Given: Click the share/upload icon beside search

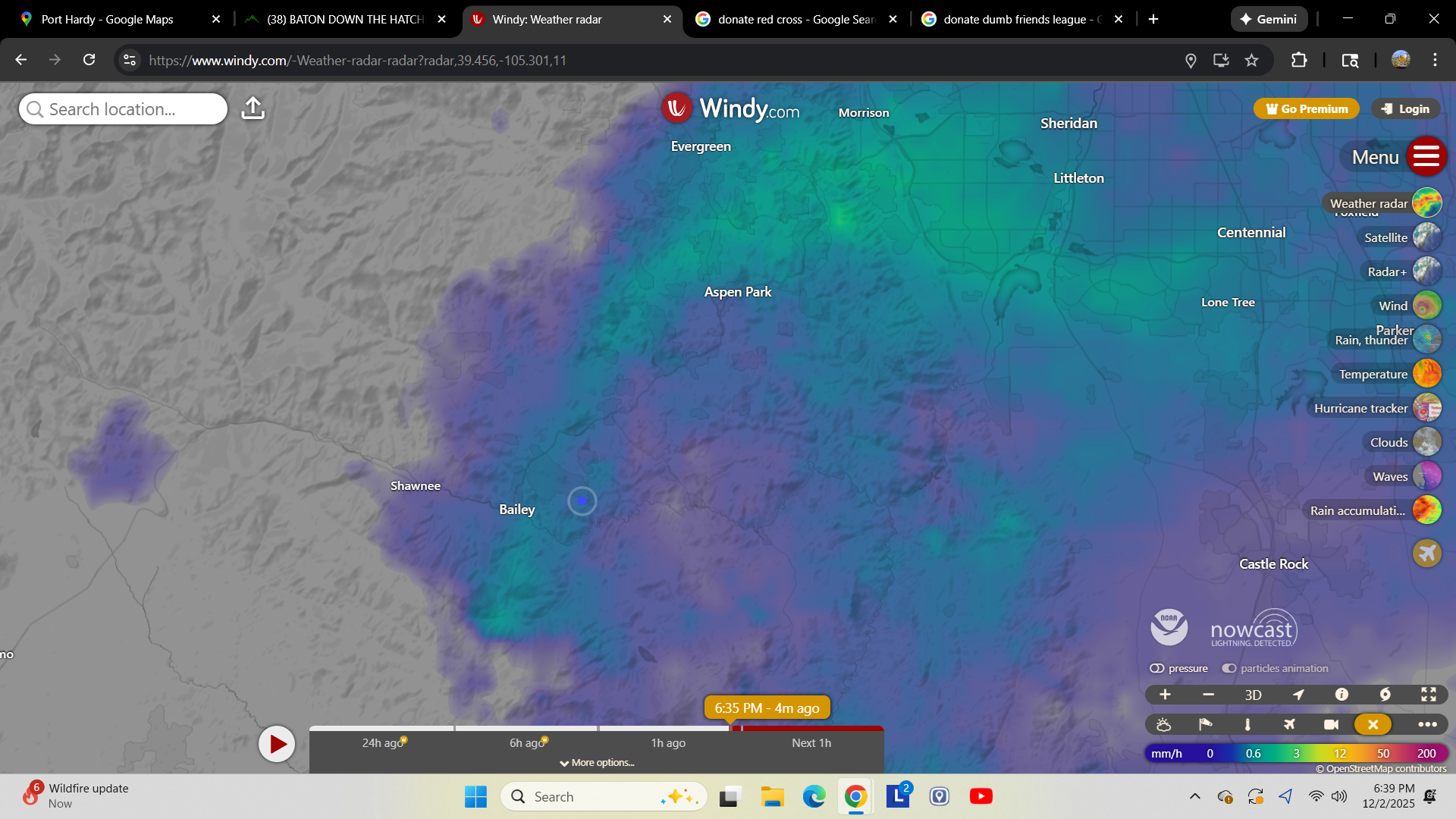Looking at the screenshot, I should click(253, 108).
